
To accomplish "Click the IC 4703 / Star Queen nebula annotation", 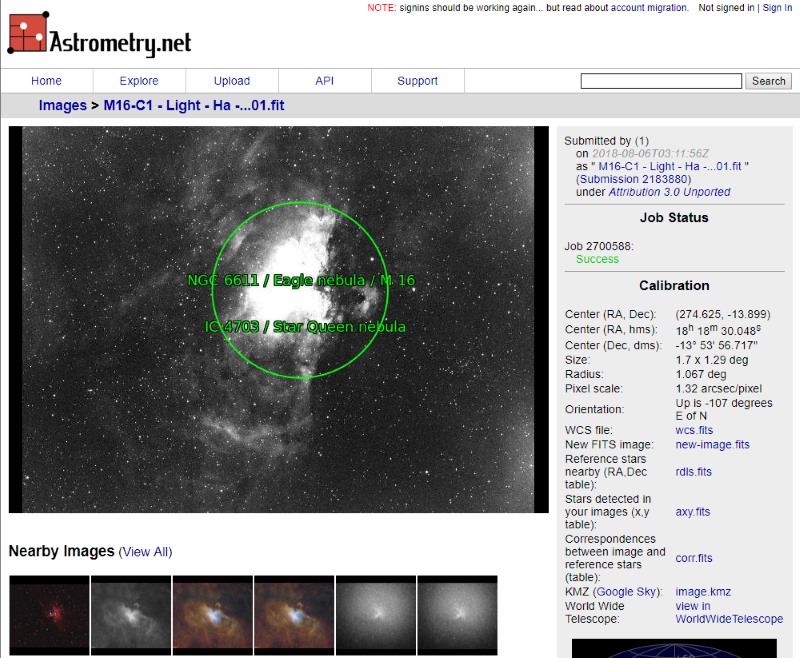I will click(305, 327).
